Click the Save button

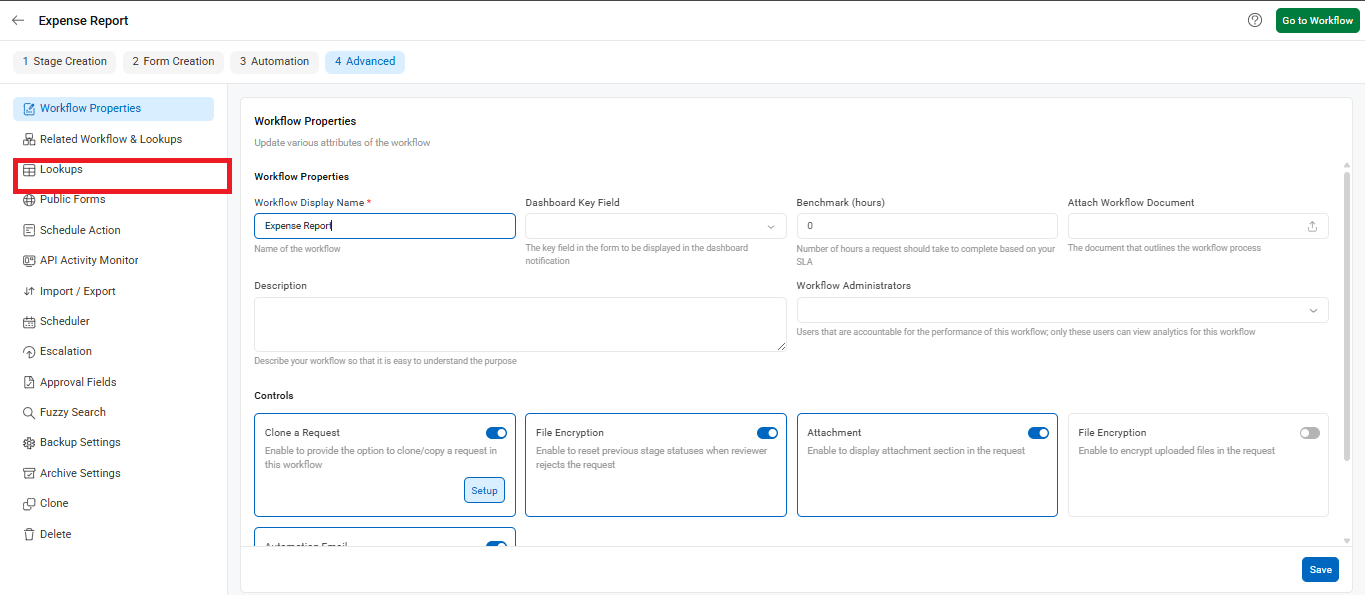click(x=1320, y=569)
